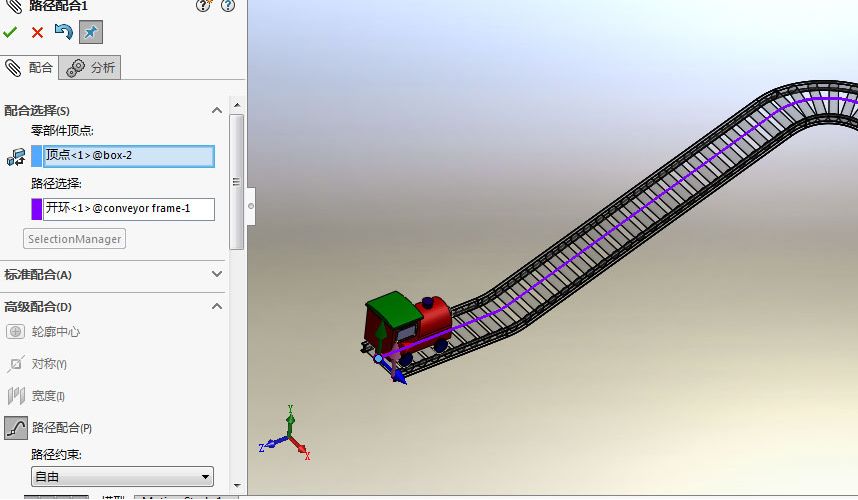
Task: Expand the 标准配合(A) section
Action: tap(217, 274)
